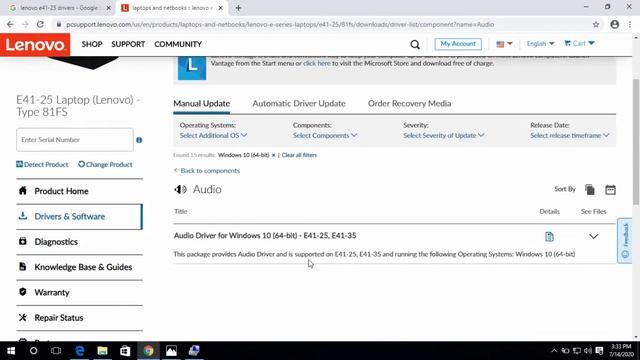640x360 pixels.
Task: Open Cortana search circle on taskbar
Action: (x=33, y=351)
